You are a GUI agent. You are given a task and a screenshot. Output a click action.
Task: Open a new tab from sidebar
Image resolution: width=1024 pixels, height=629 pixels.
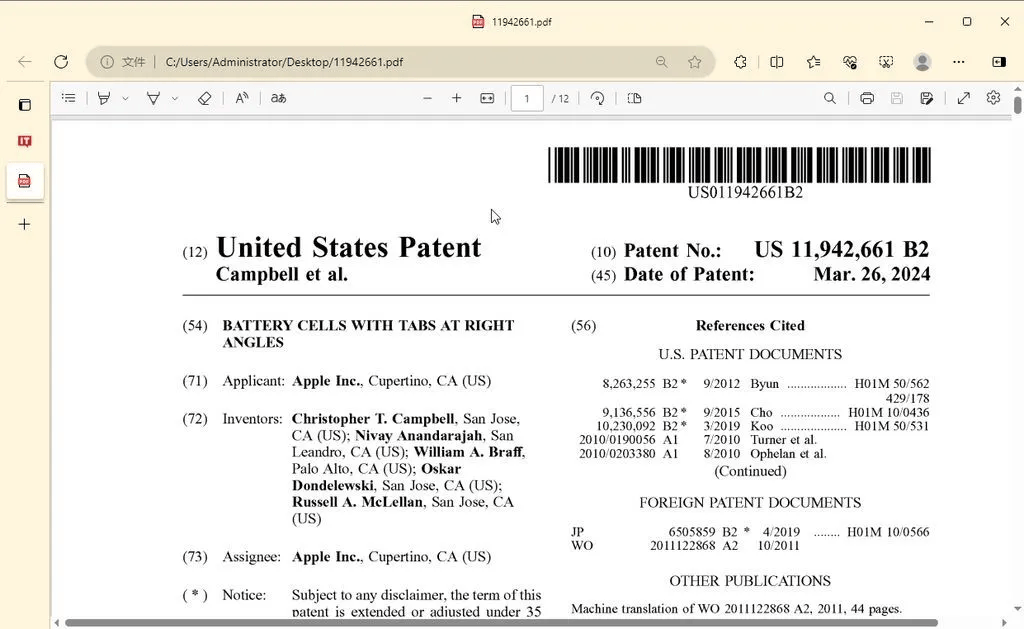(x=25, y=224)
